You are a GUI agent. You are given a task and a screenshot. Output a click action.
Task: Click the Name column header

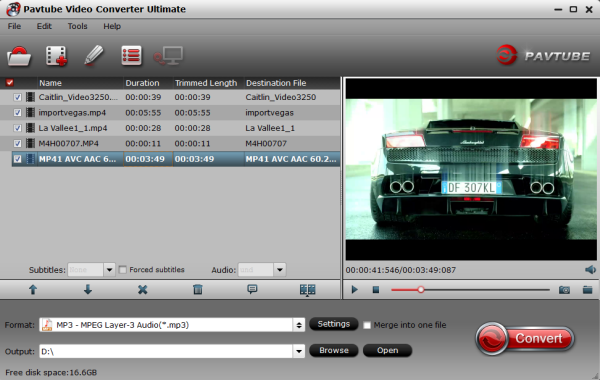point(80,83)
